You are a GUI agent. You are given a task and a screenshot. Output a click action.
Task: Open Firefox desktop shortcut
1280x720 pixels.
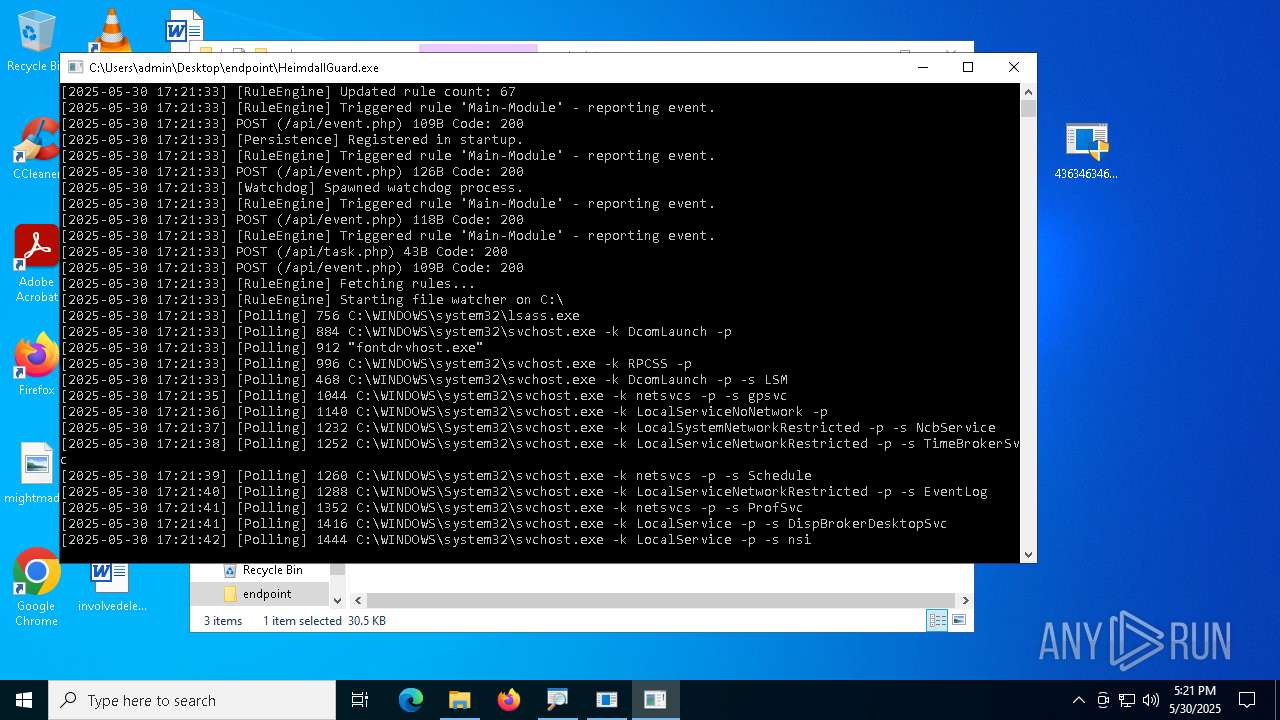point(36,365)
